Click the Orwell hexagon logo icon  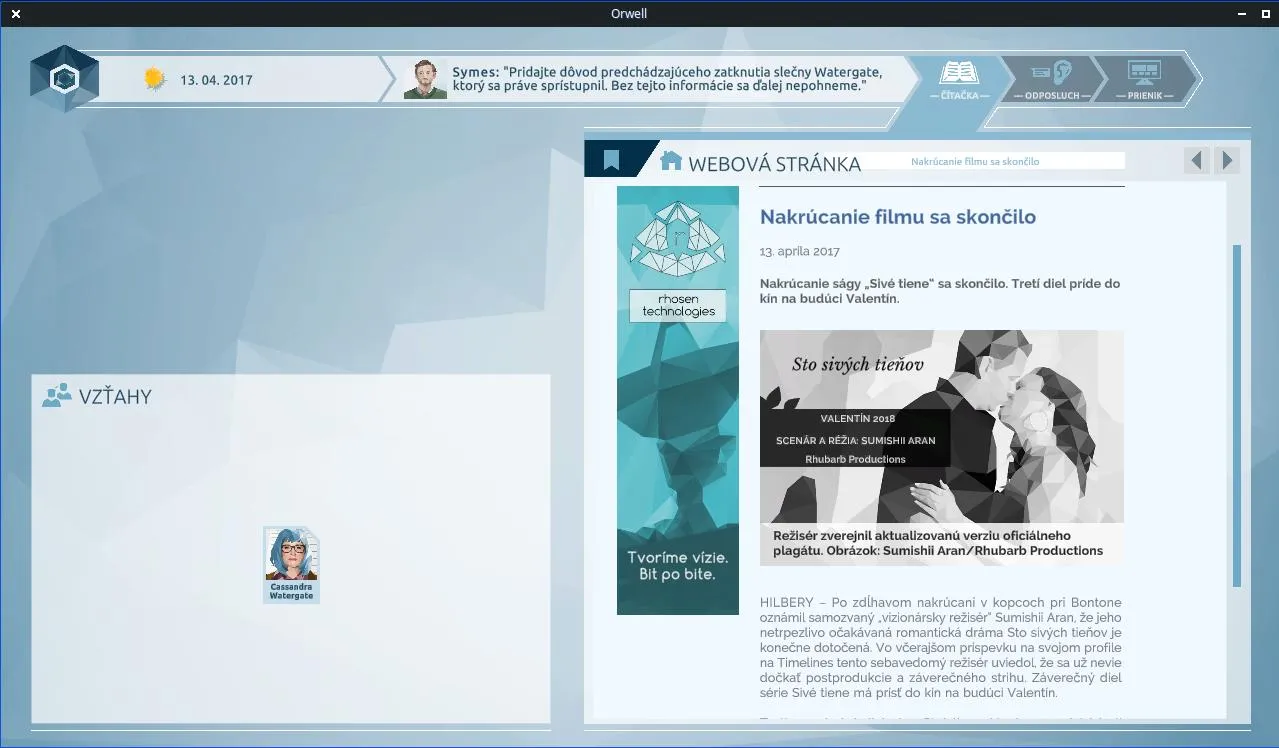[x=64, y=78]
